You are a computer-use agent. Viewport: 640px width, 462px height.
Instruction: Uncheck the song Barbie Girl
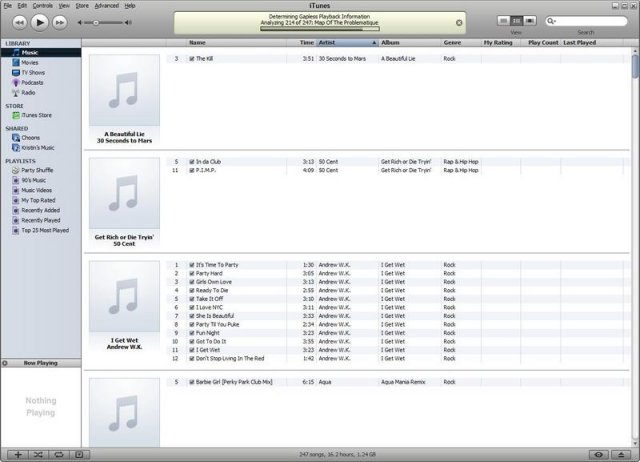click(191, 382)
